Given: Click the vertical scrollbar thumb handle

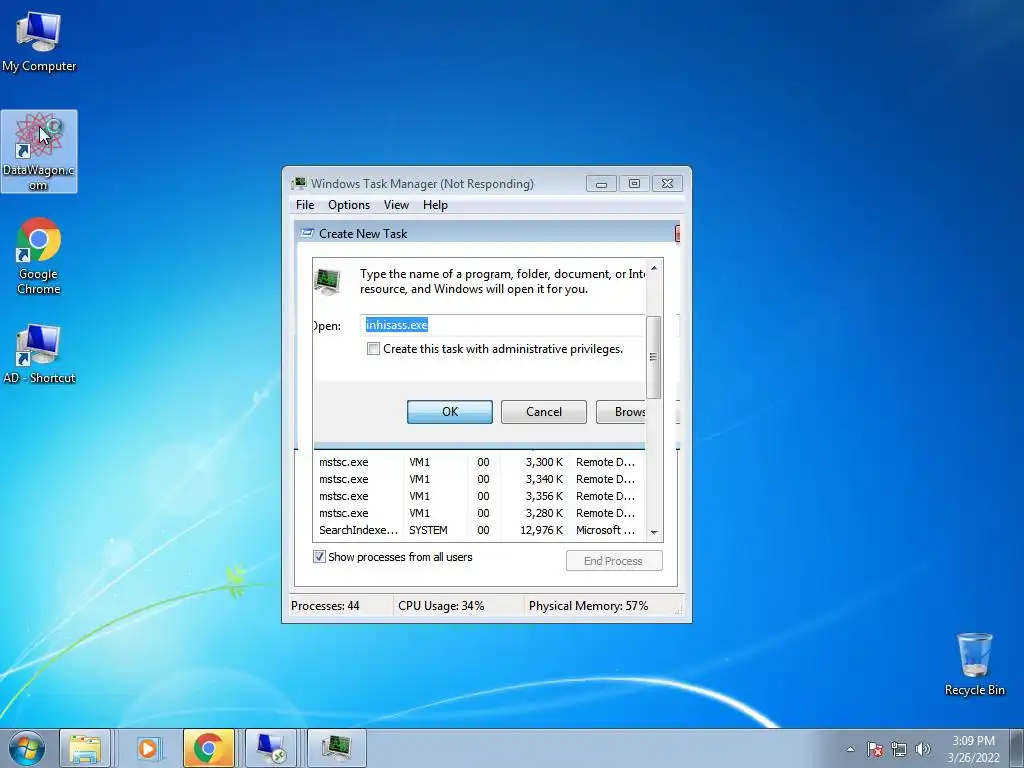Looking at the screenshot, I should (x=653, y=357).
